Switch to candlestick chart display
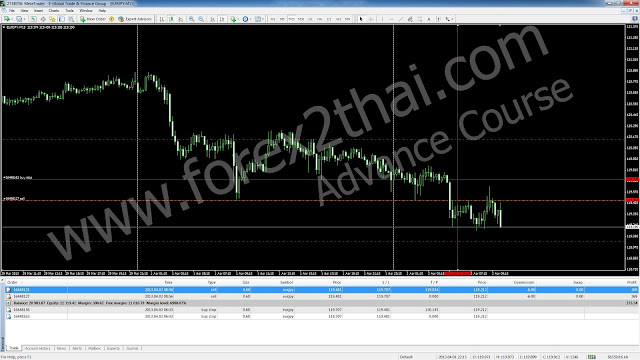The image size is (640, 360). [x=171, y=19]
